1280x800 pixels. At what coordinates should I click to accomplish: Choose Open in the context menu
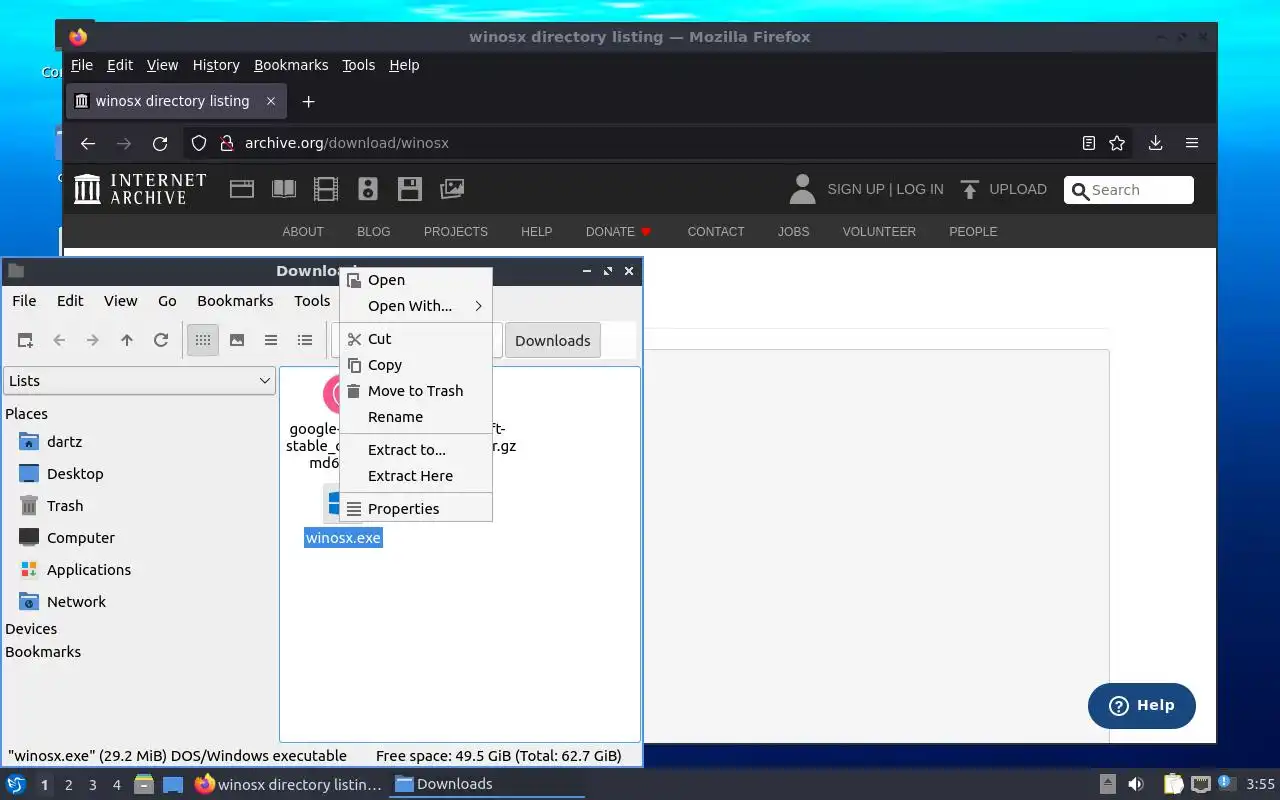pyautogui.click(x=416, y=280)
